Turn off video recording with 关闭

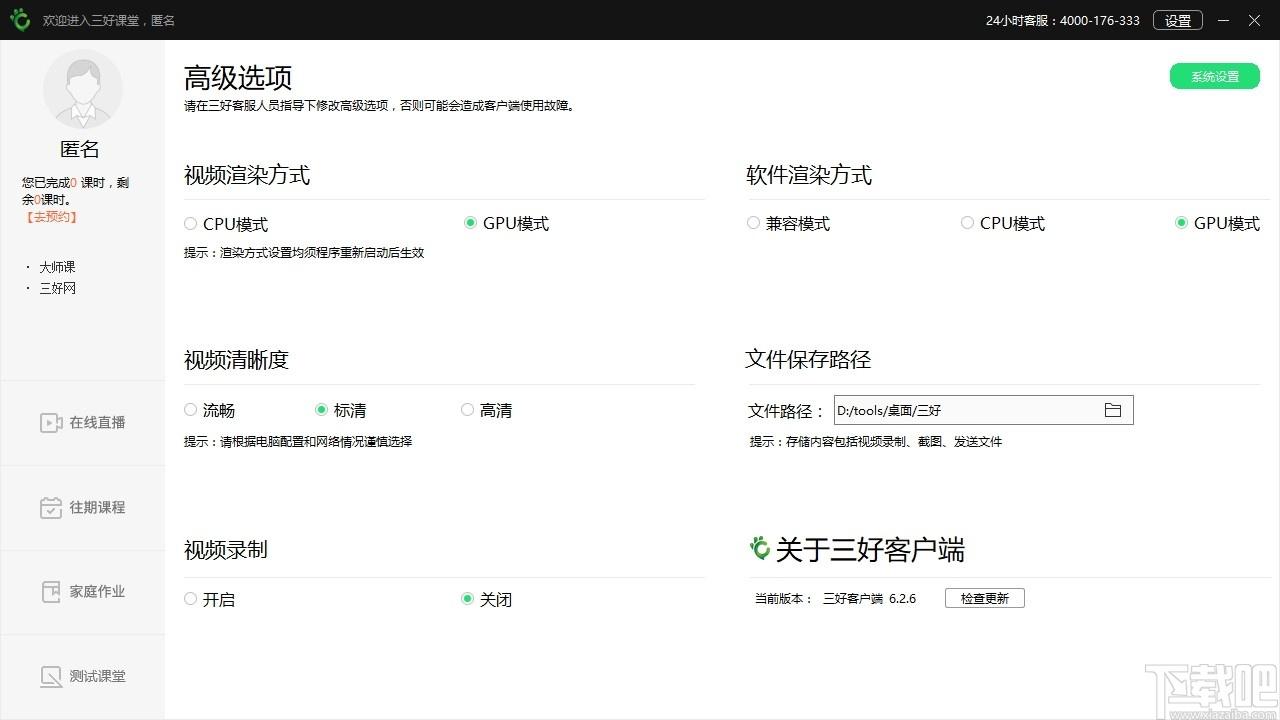(x=487, y=600)
